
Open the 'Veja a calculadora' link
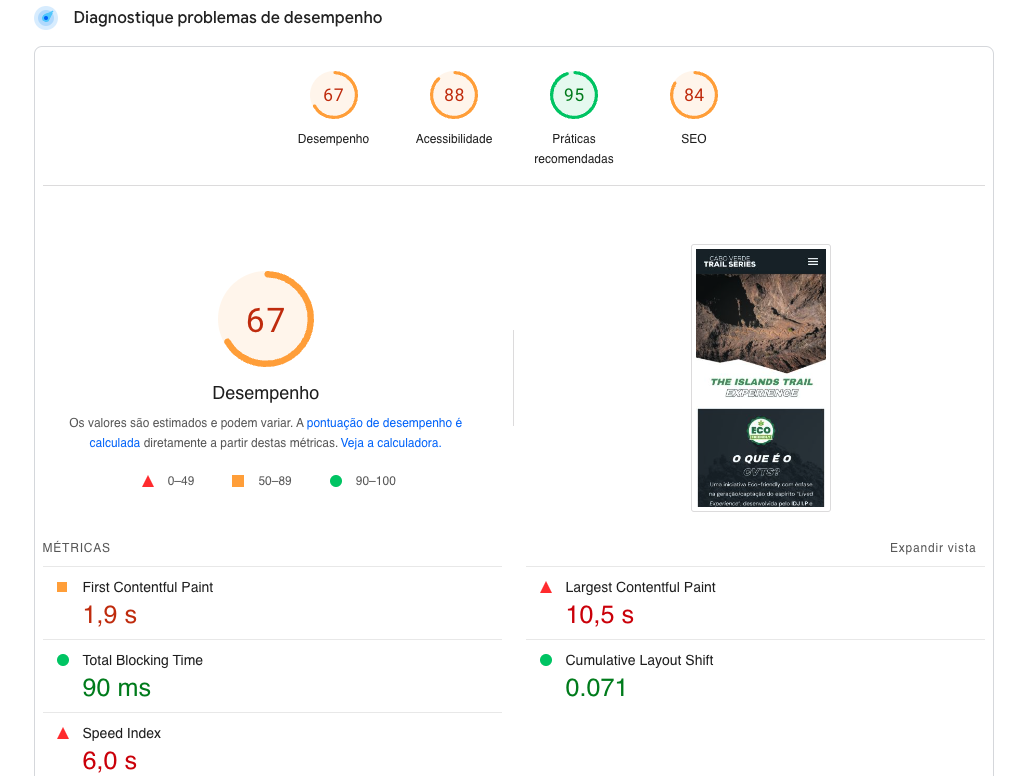pyautogui.click(x=389, y=443)
